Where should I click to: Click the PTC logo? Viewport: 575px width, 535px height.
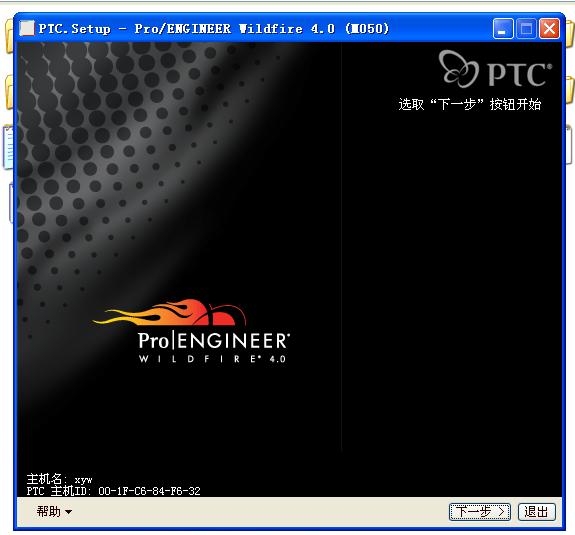[495, 69]
